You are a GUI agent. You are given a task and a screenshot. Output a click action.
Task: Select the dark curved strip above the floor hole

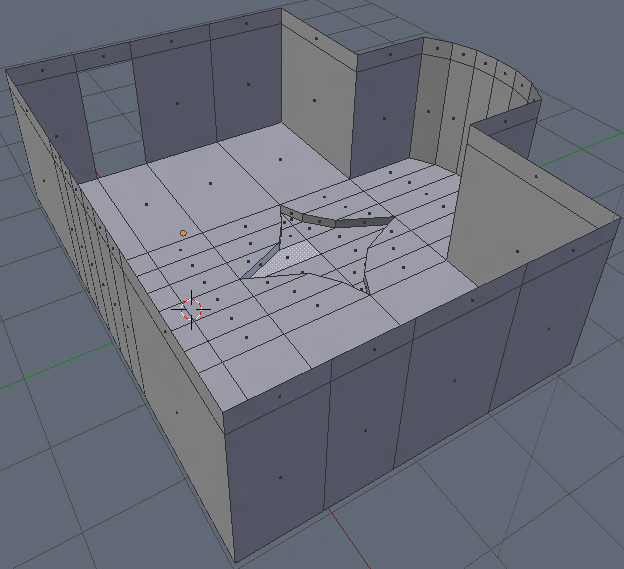point(336,217)
